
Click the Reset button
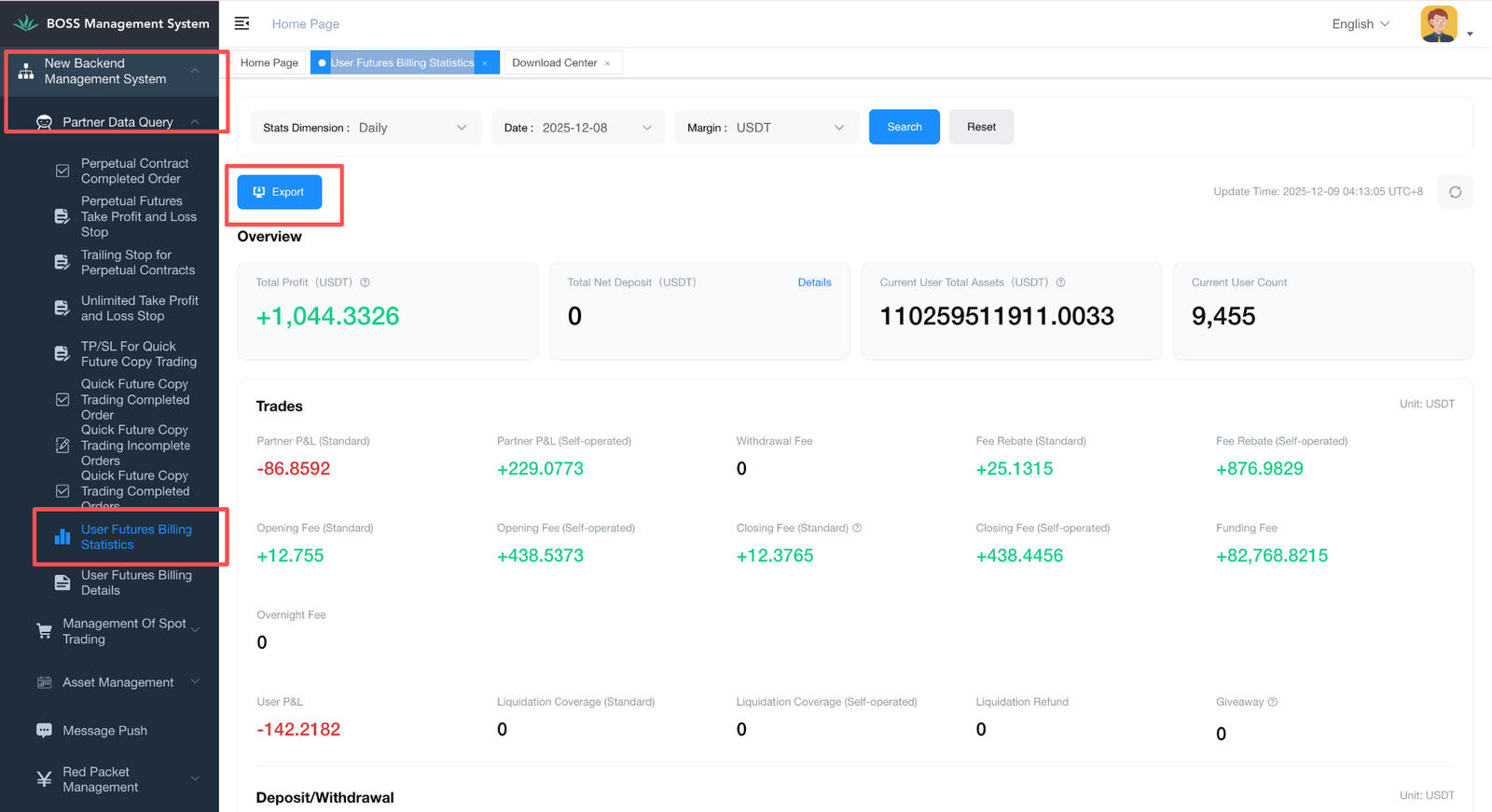coord(981,127)
